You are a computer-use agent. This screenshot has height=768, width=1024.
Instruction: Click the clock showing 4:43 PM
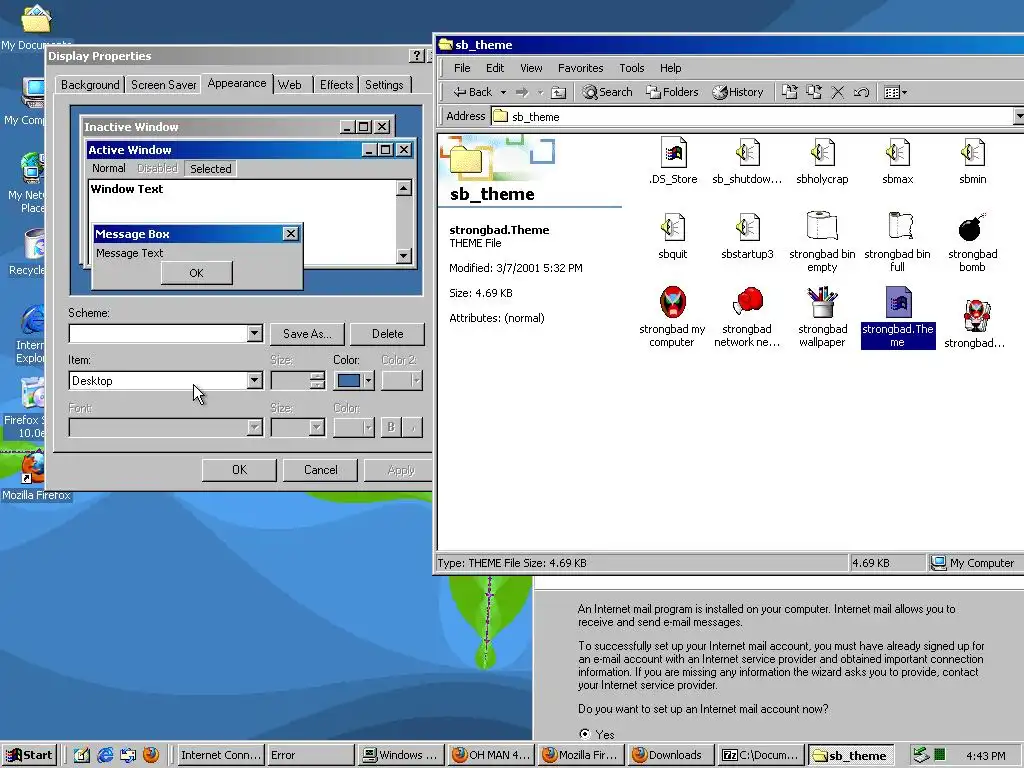(985, 756)
